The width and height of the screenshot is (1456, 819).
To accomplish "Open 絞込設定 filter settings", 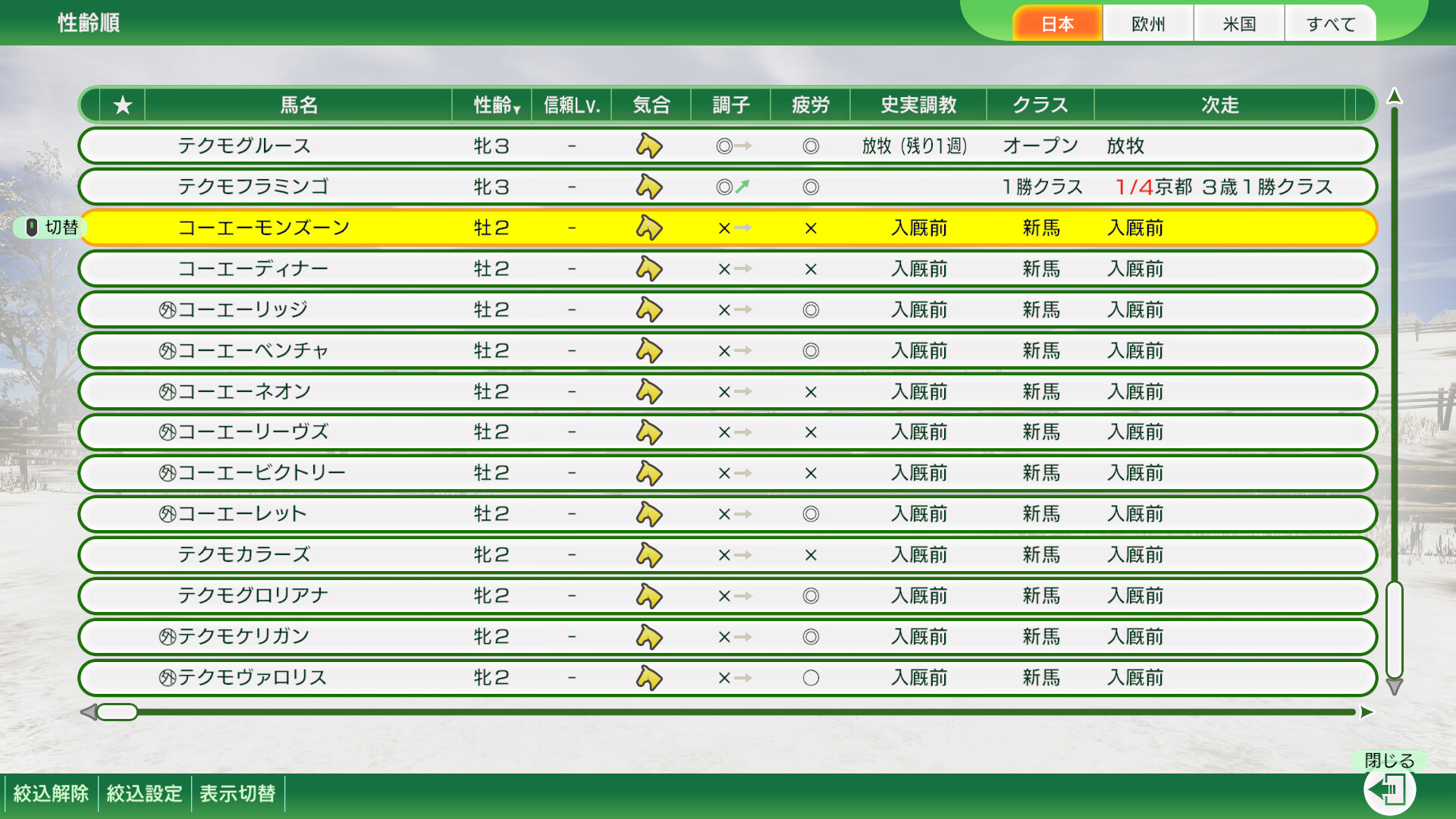I will (143, 792).
